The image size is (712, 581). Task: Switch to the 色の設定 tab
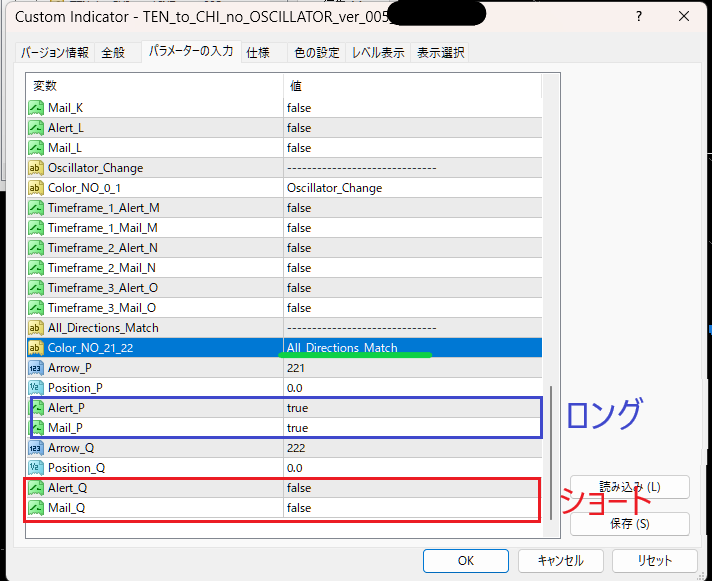(314, 53)
